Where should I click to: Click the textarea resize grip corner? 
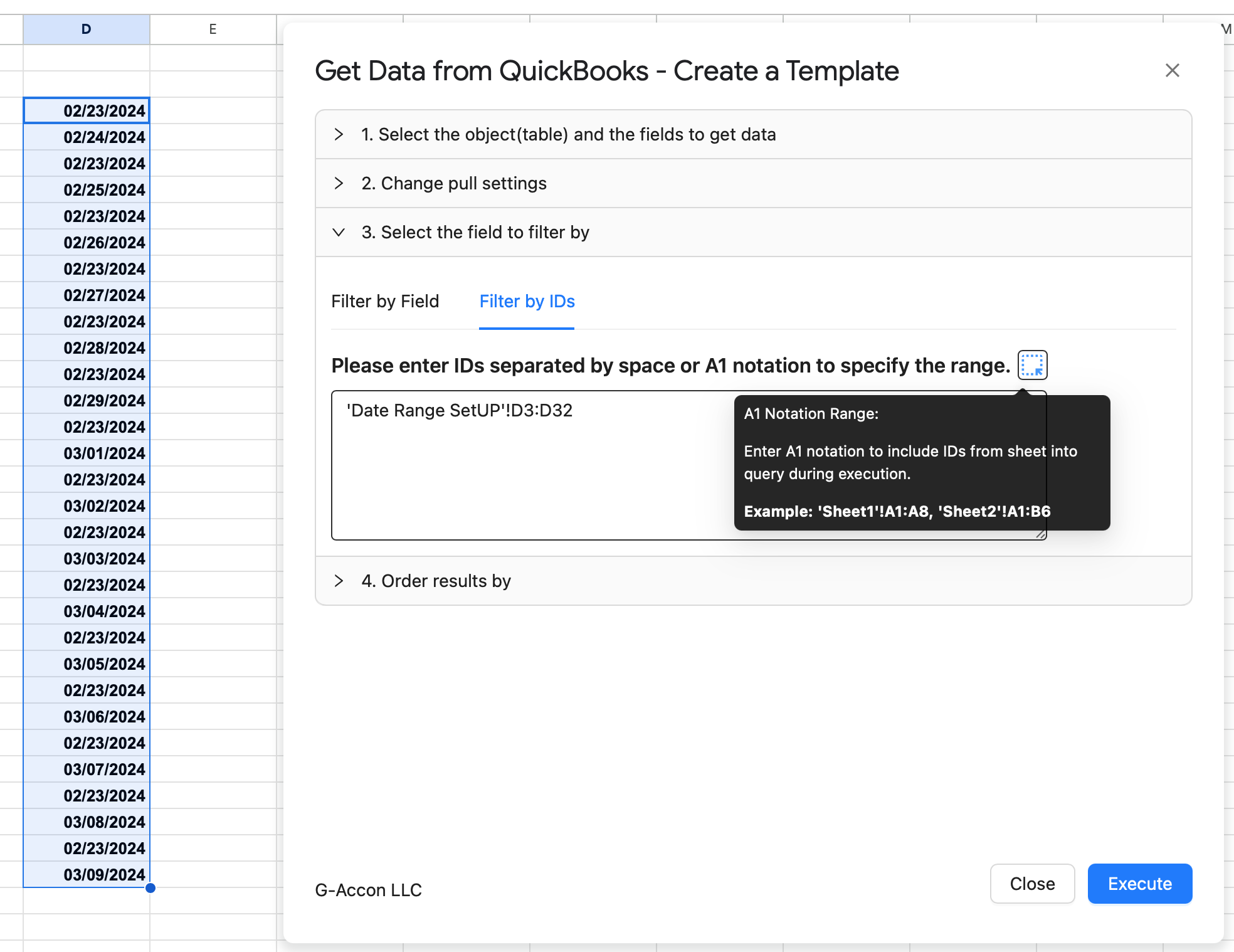click(x=1040, y=534)
